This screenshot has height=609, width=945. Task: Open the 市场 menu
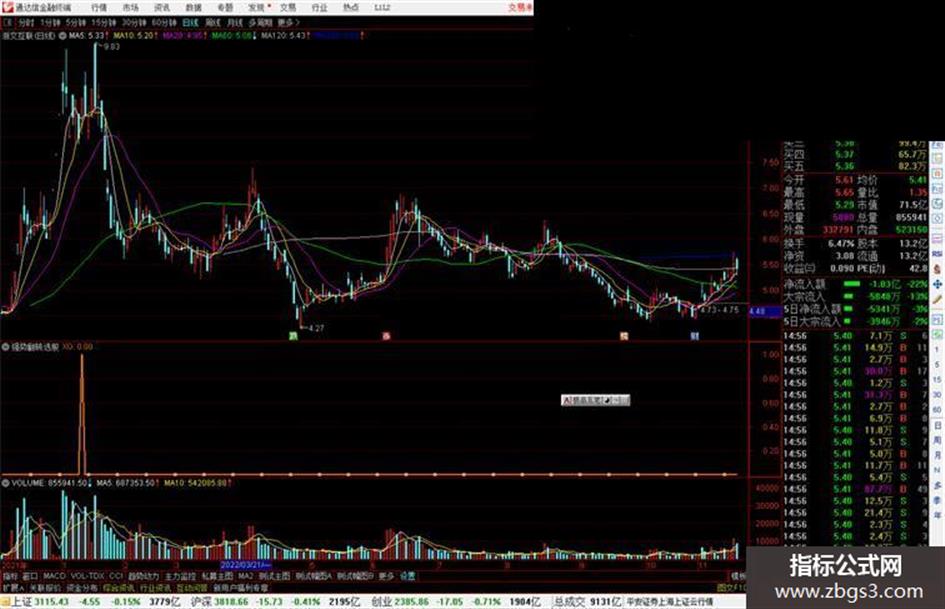pyautogui.click(x=130, y=7)
